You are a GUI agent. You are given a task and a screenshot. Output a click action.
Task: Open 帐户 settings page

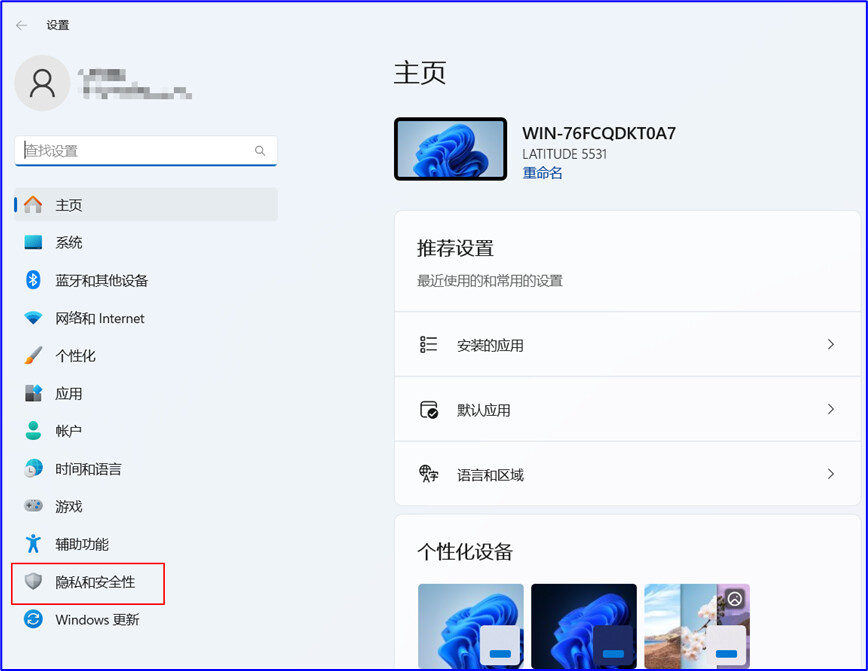click(146, 431)
